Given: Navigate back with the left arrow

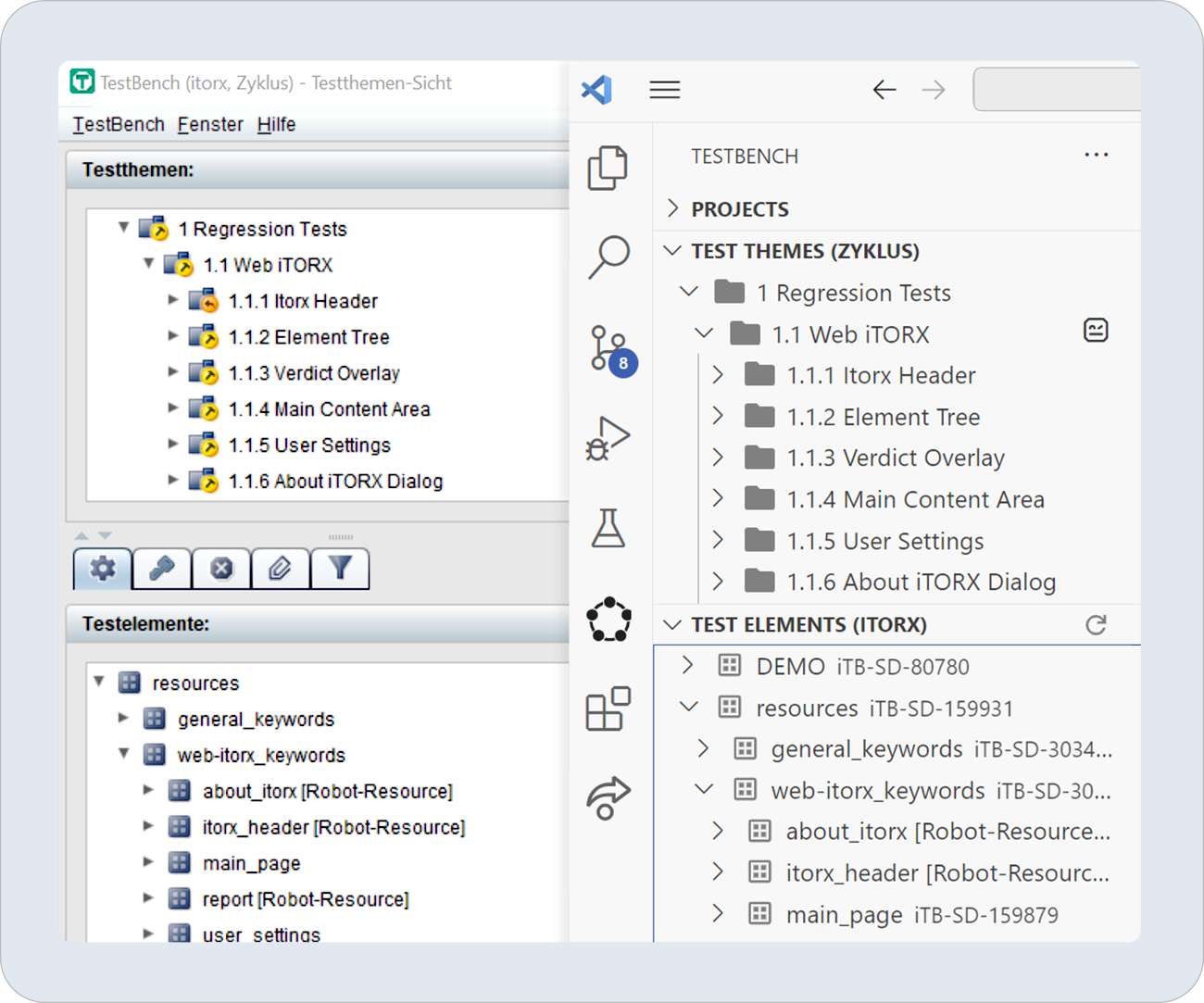Looking at the screenshot, I should [884, 90].
